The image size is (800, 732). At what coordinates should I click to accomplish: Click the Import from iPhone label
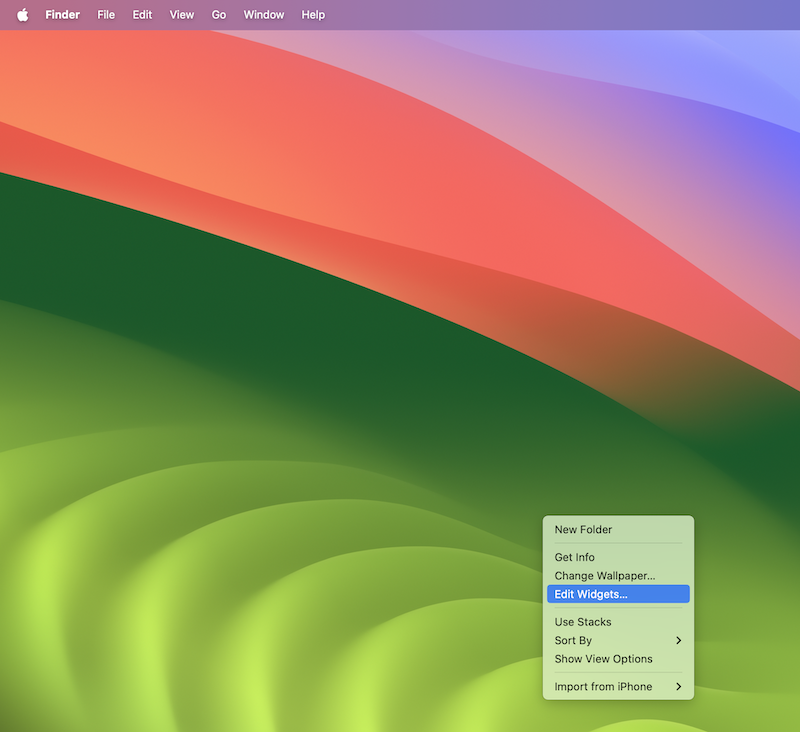tap(603, 687)
